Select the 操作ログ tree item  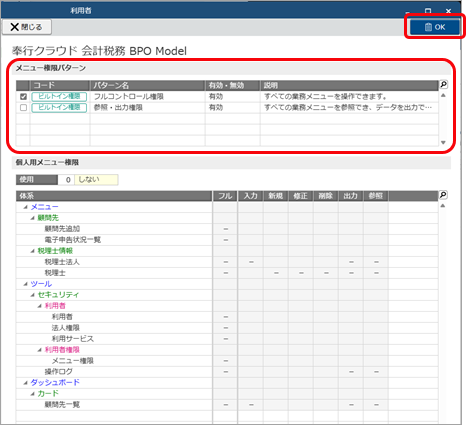(x=59, y=372)
